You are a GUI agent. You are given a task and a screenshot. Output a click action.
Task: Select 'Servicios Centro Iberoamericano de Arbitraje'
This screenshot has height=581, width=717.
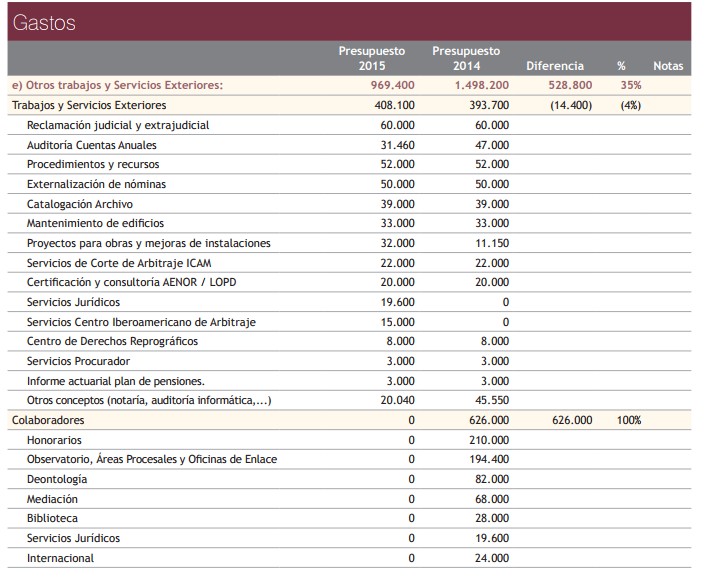coord(141,322)
